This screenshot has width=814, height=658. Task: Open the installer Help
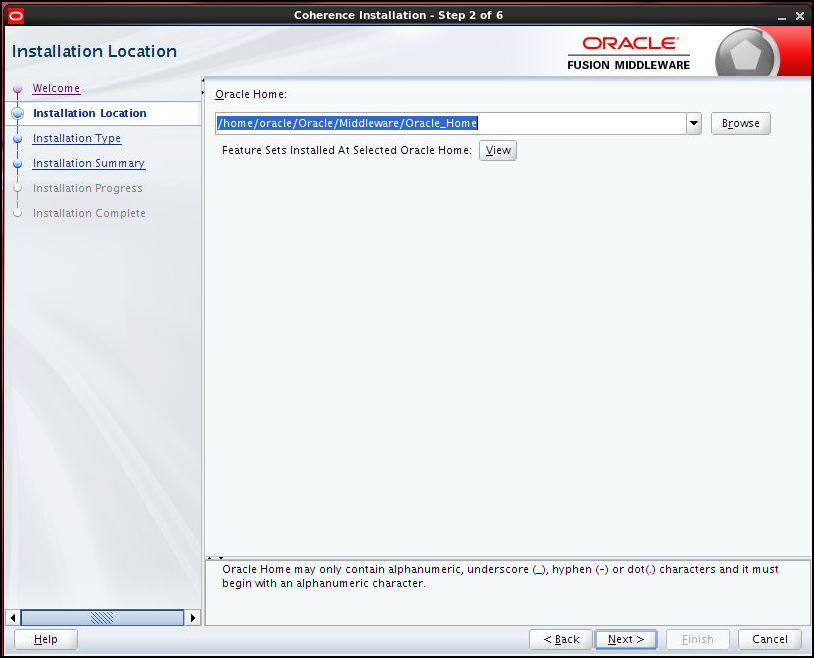[x=45, y=639]
